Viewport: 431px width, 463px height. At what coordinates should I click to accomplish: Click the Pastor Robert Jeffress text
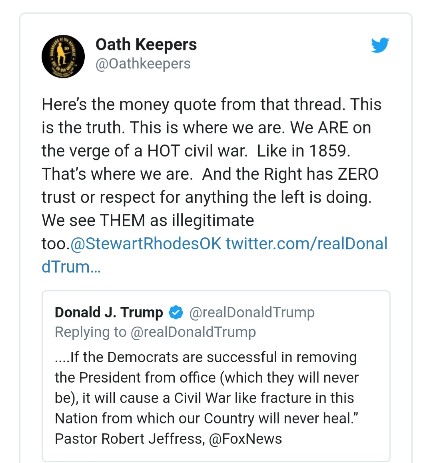click(x=130, y=439)
